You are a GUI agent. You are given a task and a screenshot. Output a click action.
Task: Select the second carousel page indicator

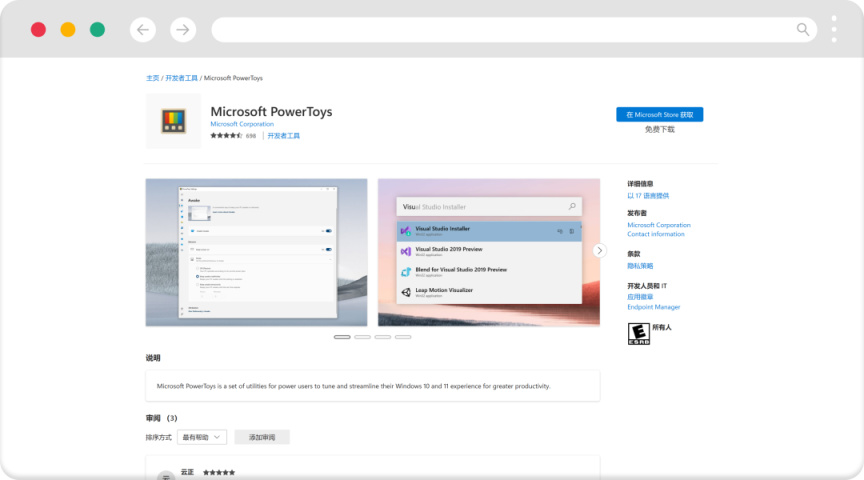(x=363, y=337)
